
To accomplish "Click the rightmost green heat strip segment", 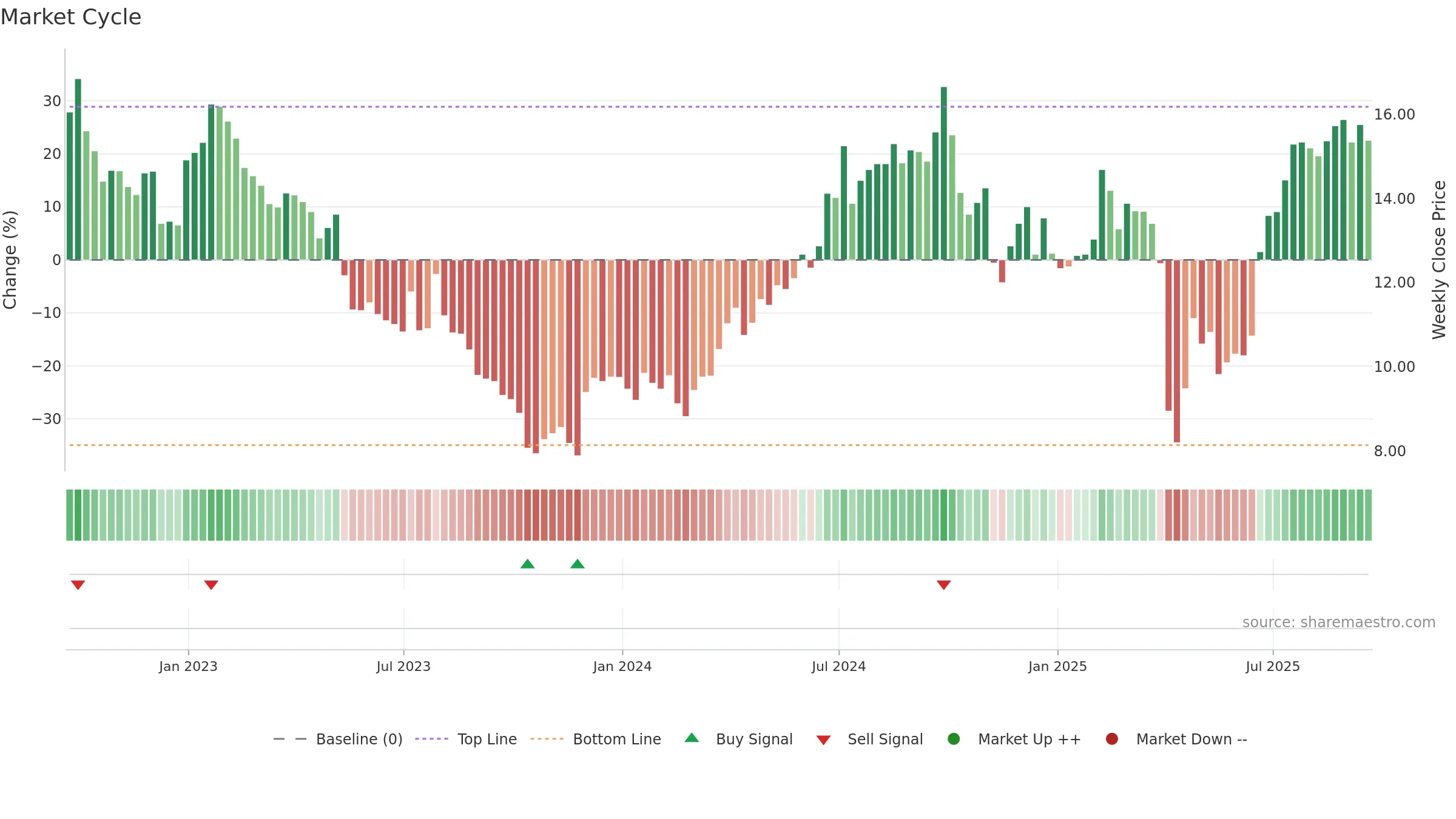I will (1368, 515).
